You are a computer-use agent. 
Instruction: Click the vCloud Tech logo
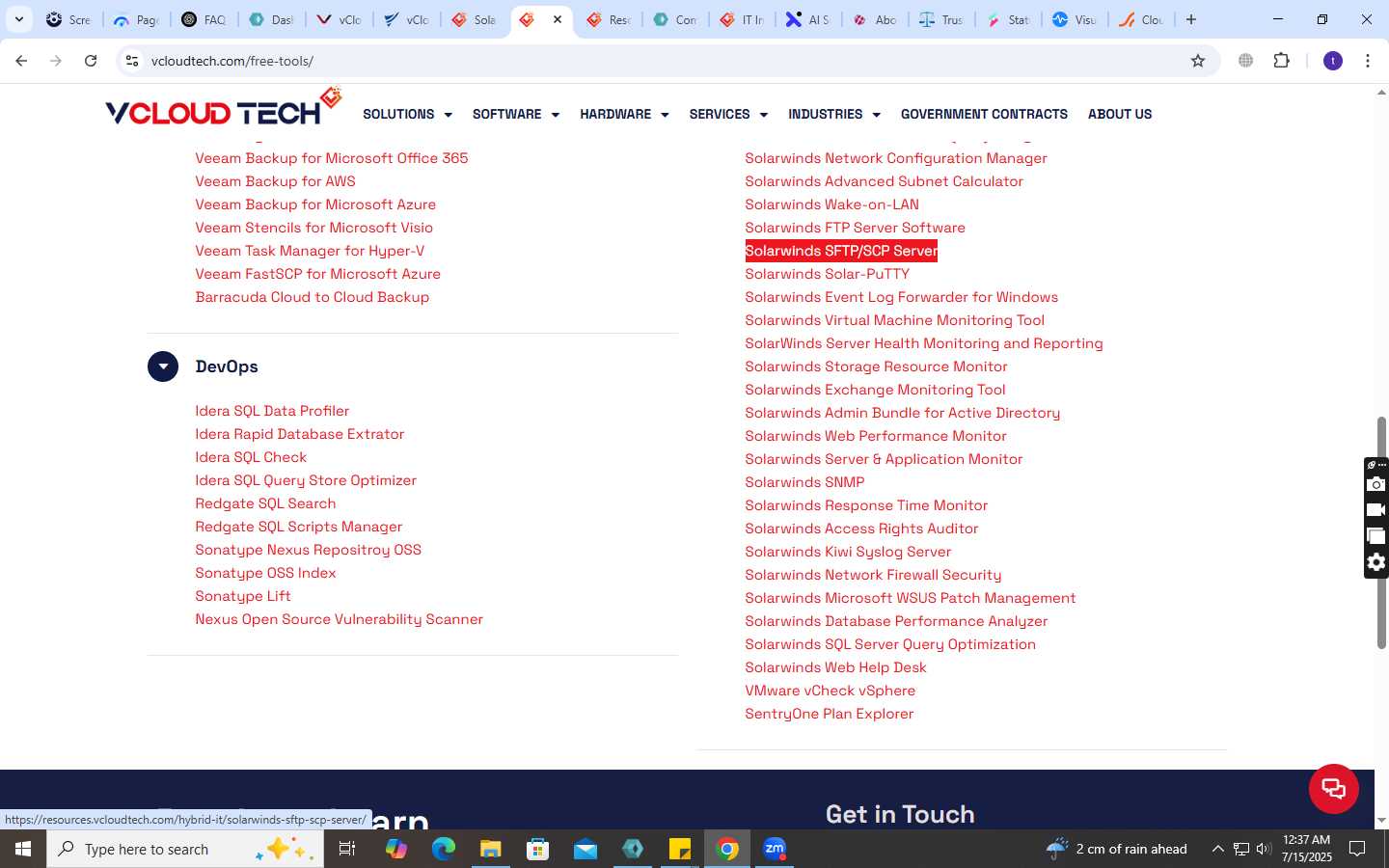(x=224, y=108)
